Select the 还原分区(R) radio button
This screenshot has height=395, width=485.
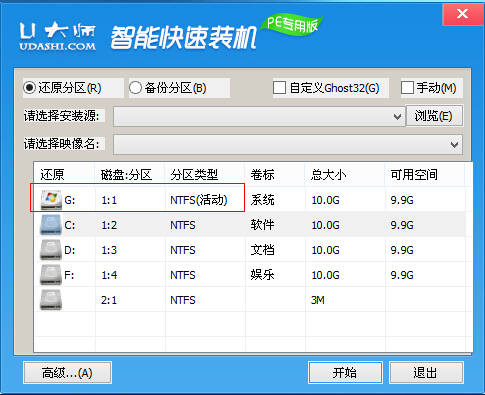click(29, 88)
